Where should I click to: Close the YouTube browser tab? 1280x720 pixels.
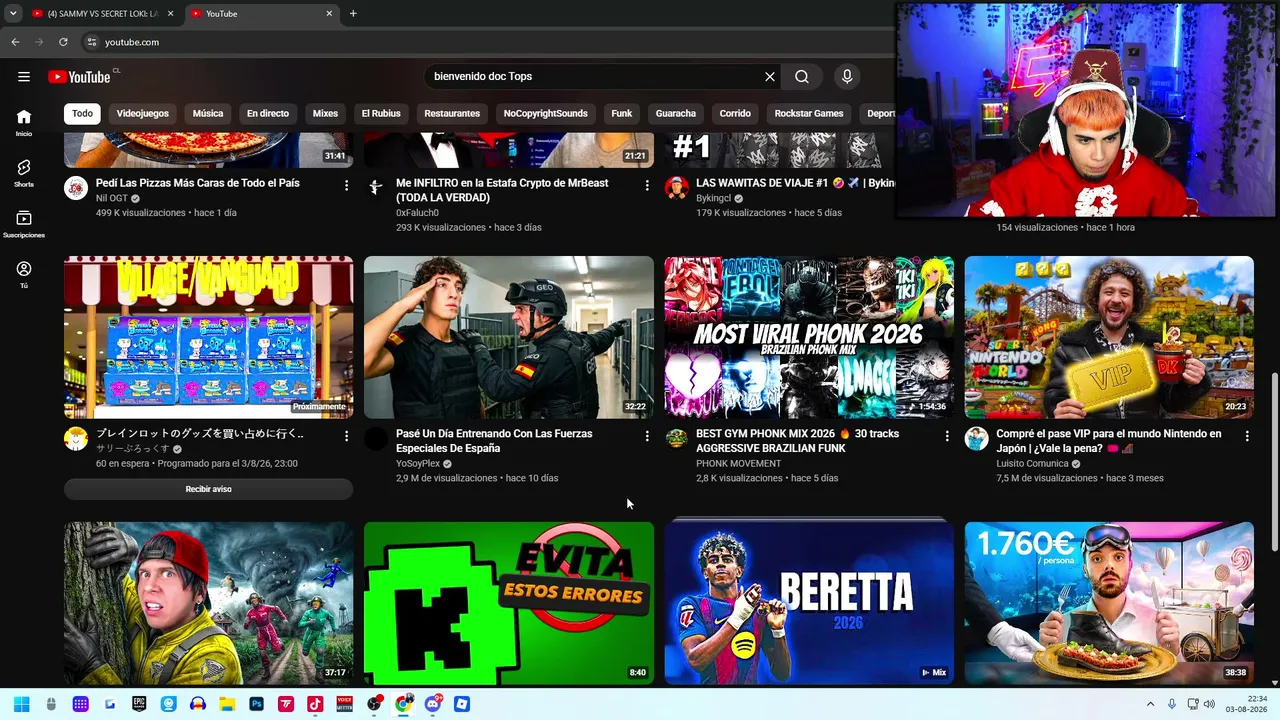(330, 14)
